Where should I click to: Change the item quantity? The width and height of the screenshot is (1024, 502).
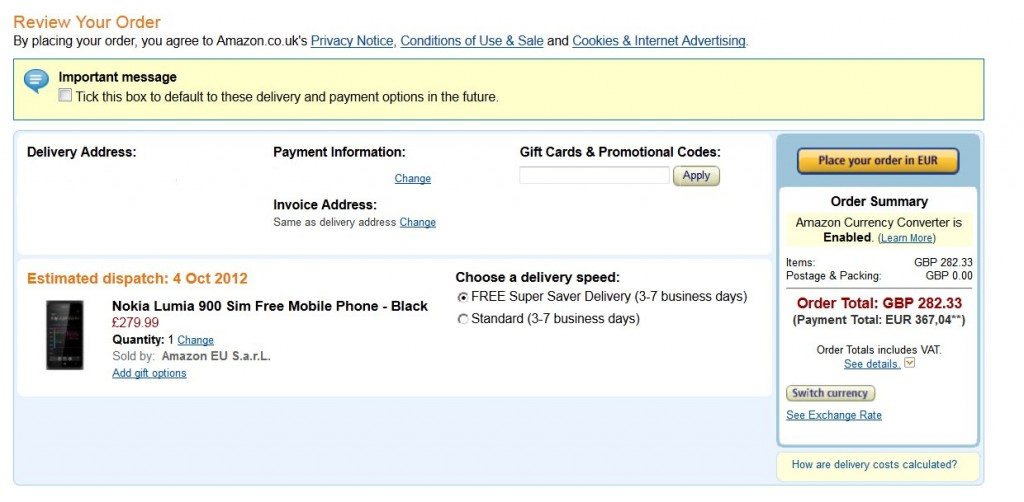point(195,340)
